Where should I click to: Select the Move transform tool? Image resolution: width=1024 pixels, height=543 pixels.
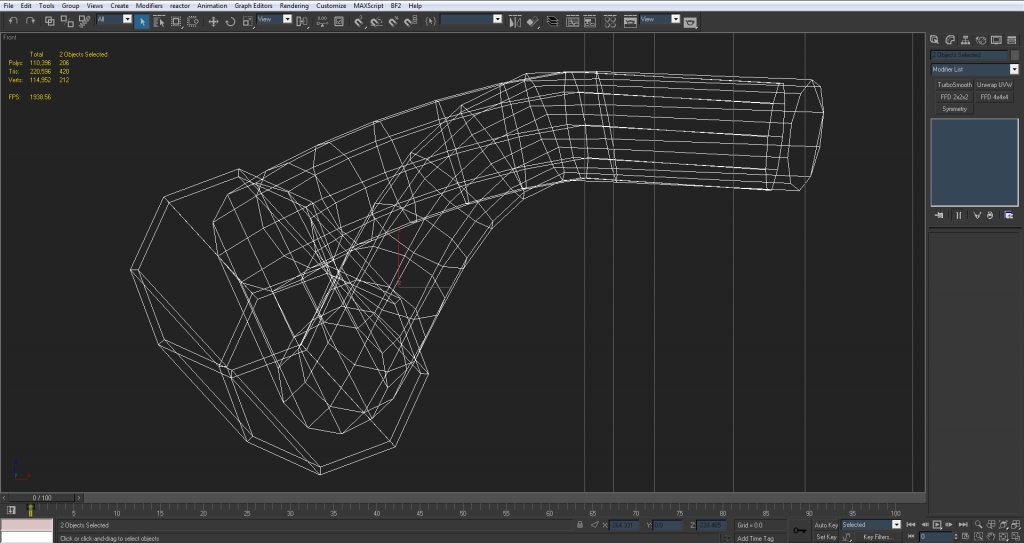(213, 20)
